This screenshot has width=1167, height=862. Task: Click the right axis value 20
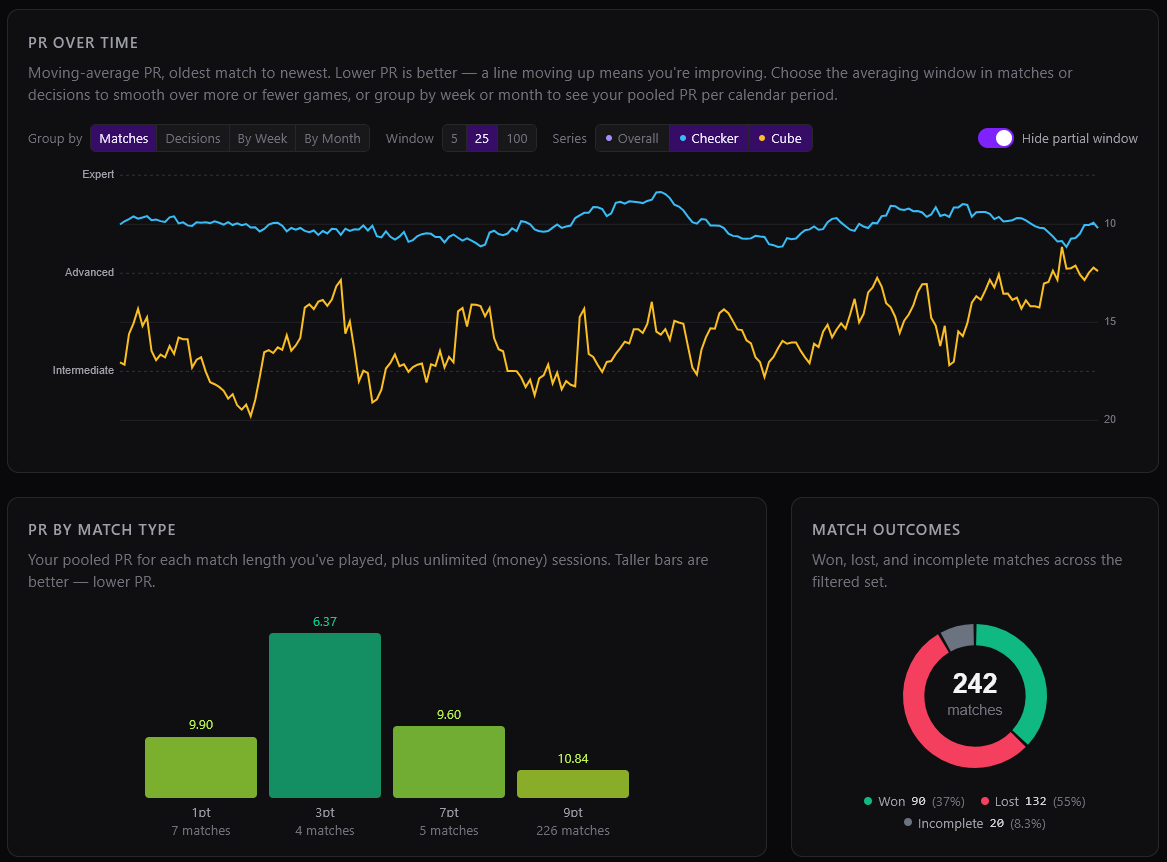click(x=1110, y=420)
